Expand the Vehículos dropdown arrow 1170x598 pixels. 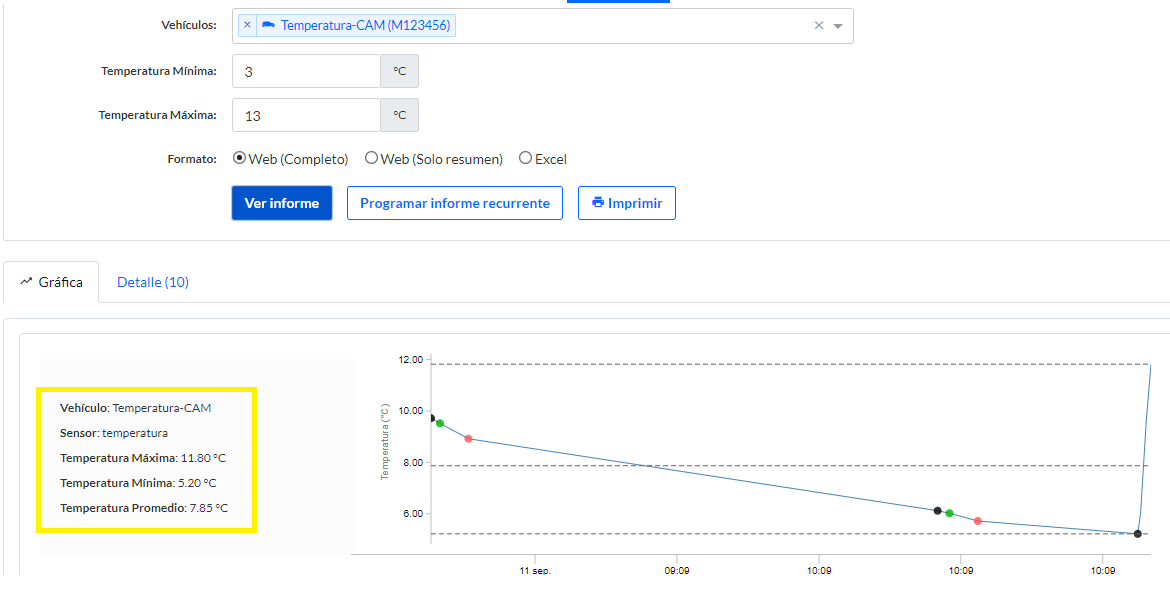point(838,26)
